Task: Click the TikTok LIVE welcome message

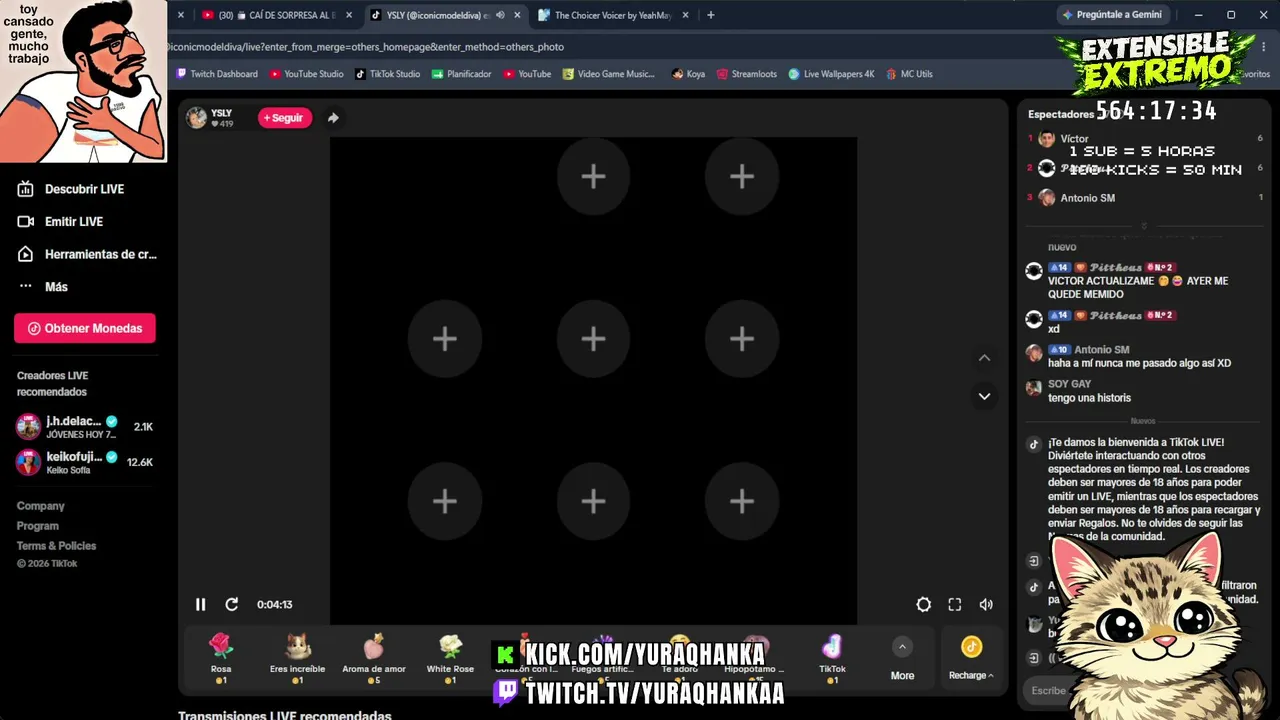Action: coord(1154,489)
